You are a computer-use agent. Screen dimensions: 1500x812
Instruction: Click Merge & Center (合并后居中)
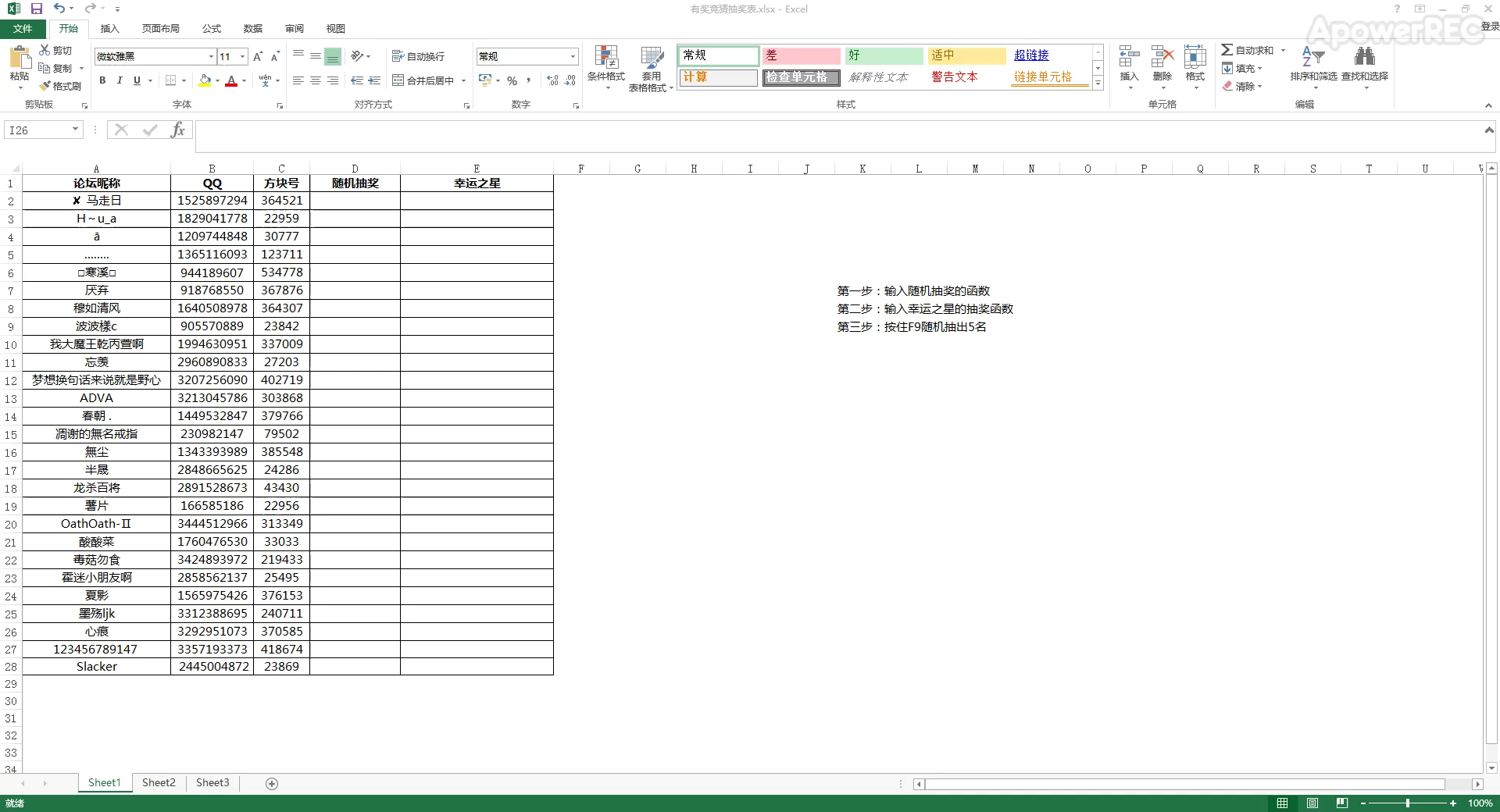(x=423, y=80)
